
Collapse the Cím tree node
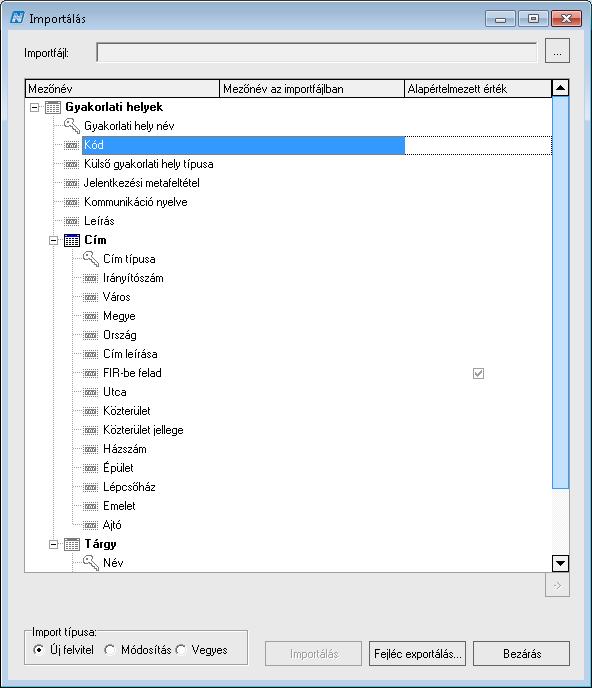pos(53,240)
